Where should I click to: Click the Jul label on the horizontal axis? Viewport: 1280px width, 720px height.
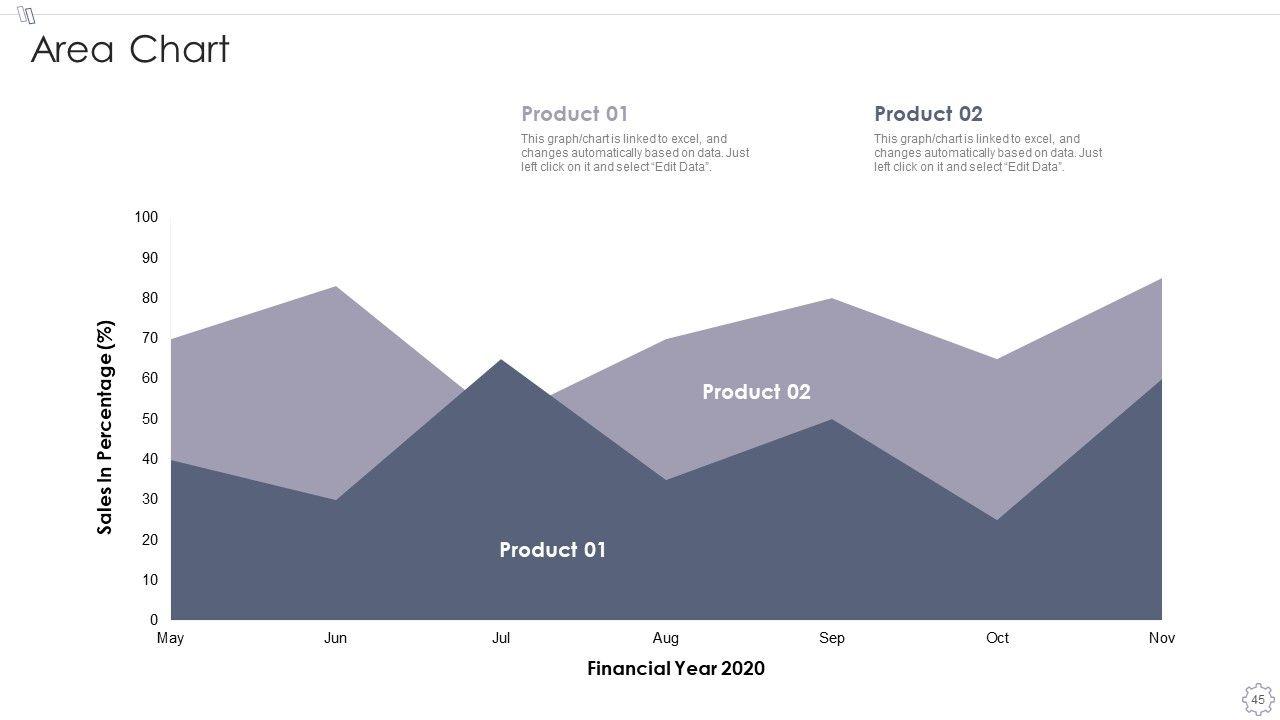501,638
